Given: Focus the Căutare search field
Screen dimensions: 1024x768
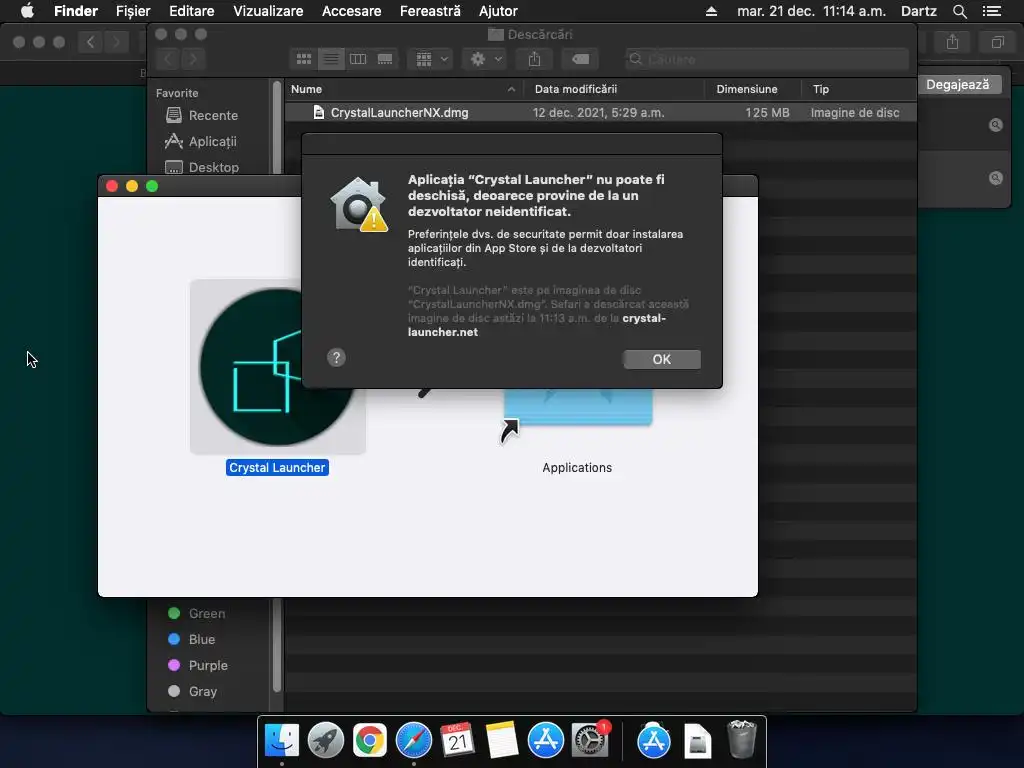Looking at the screenshot, I should pyautogui.click(x=767, y=59).
